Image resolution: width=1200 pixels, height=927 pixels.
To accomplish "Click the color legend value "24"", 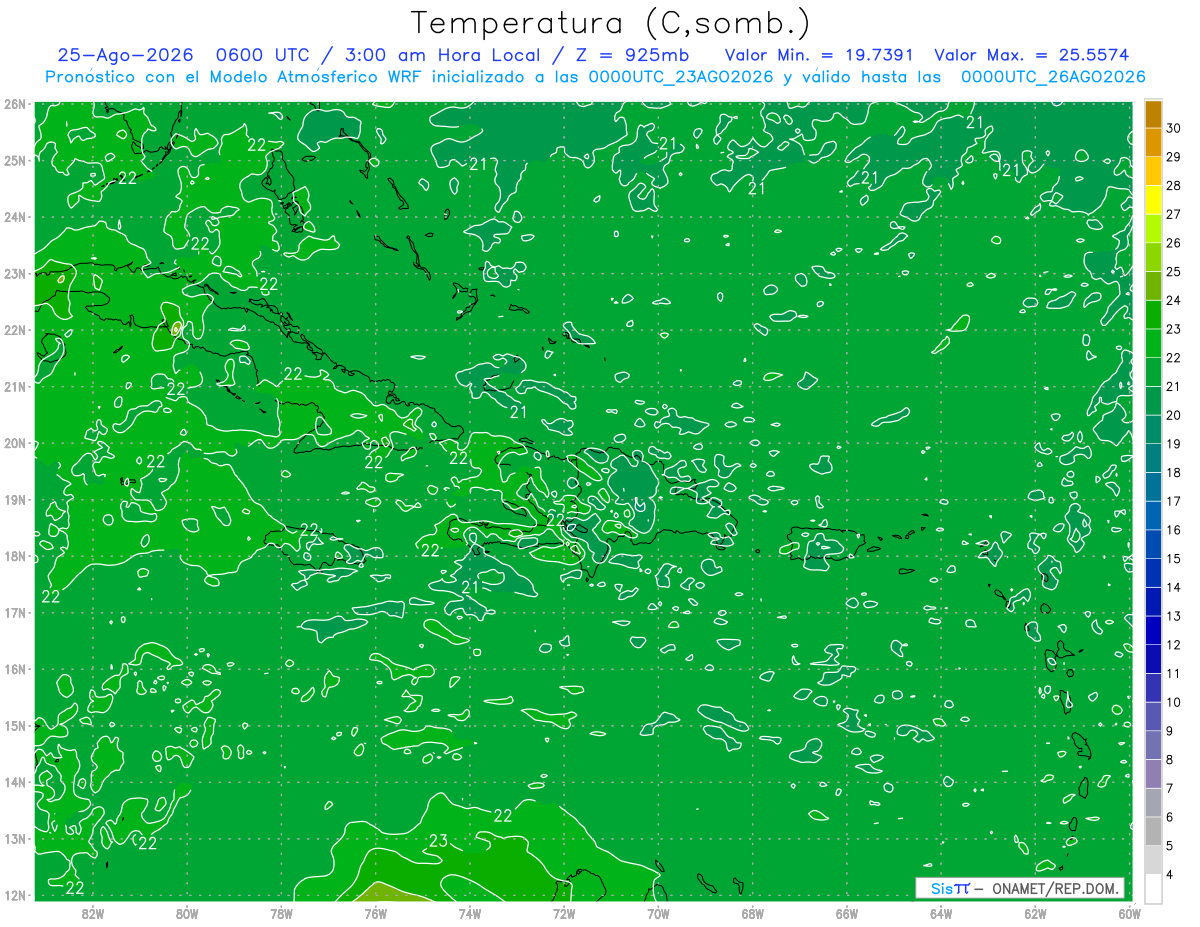I will 1174,300.
